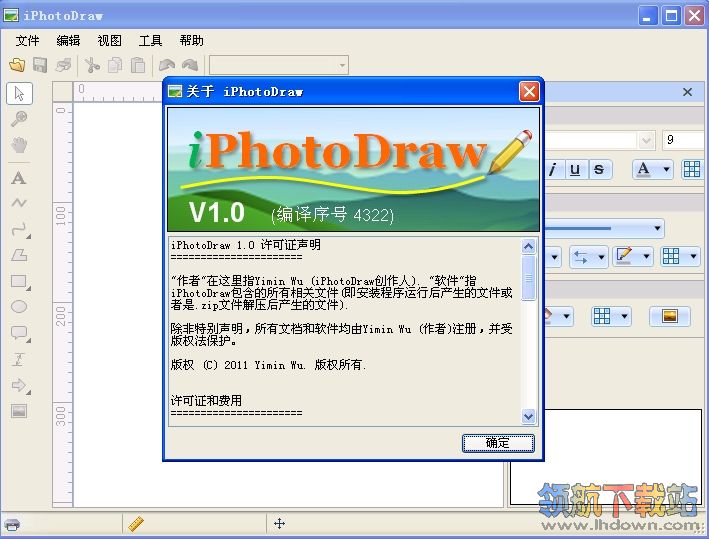Select the Rectangle tool

point(20,282)
